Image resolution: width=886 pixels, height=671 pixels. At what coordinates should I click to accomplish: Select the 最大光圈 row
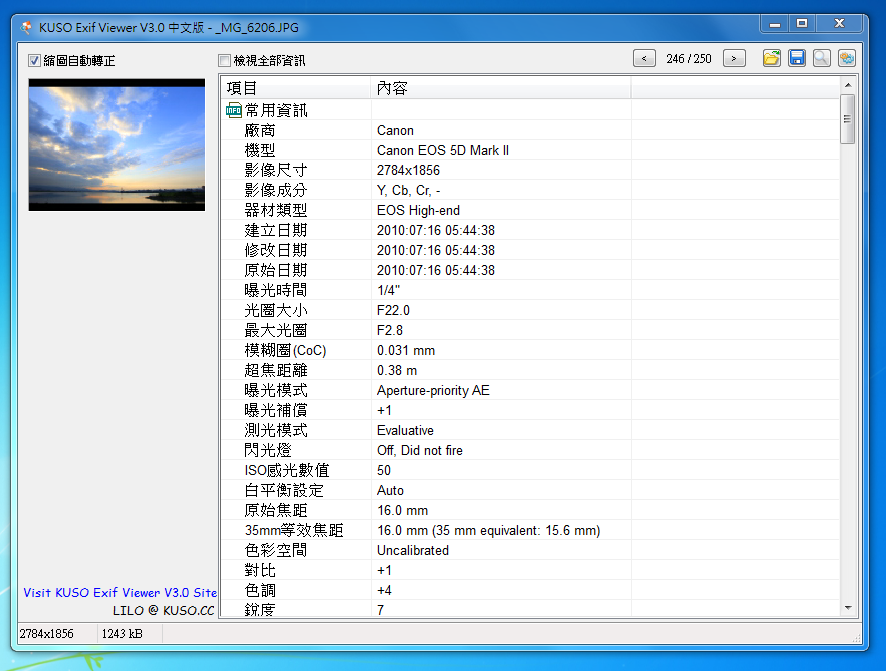[529, 330]
